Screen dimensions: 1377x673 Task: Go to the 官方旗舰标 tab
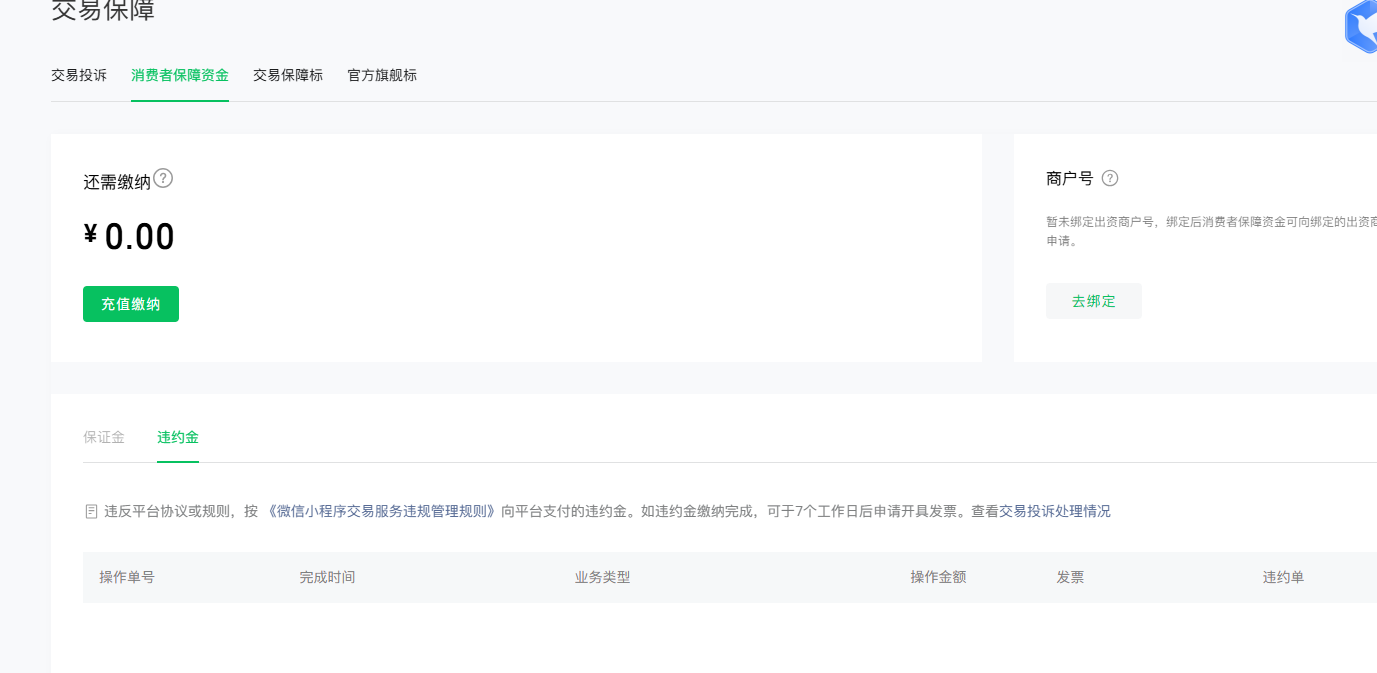382,75
